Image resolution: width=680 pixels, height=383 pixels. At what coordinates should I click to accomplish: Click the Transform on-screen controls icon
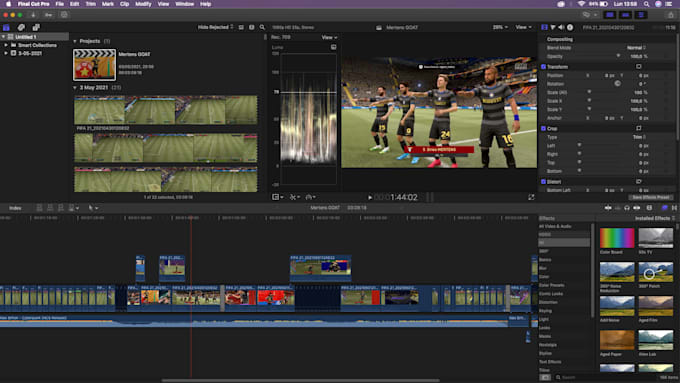click(638, 67)
